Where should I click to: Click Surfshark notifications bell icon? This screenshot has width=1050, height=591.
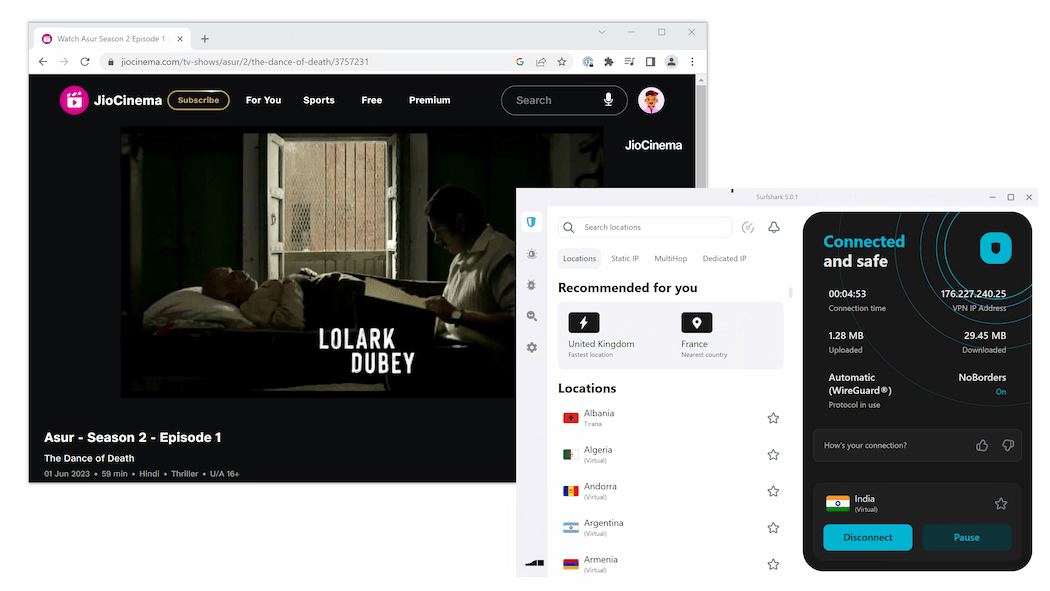click(773, 228)
